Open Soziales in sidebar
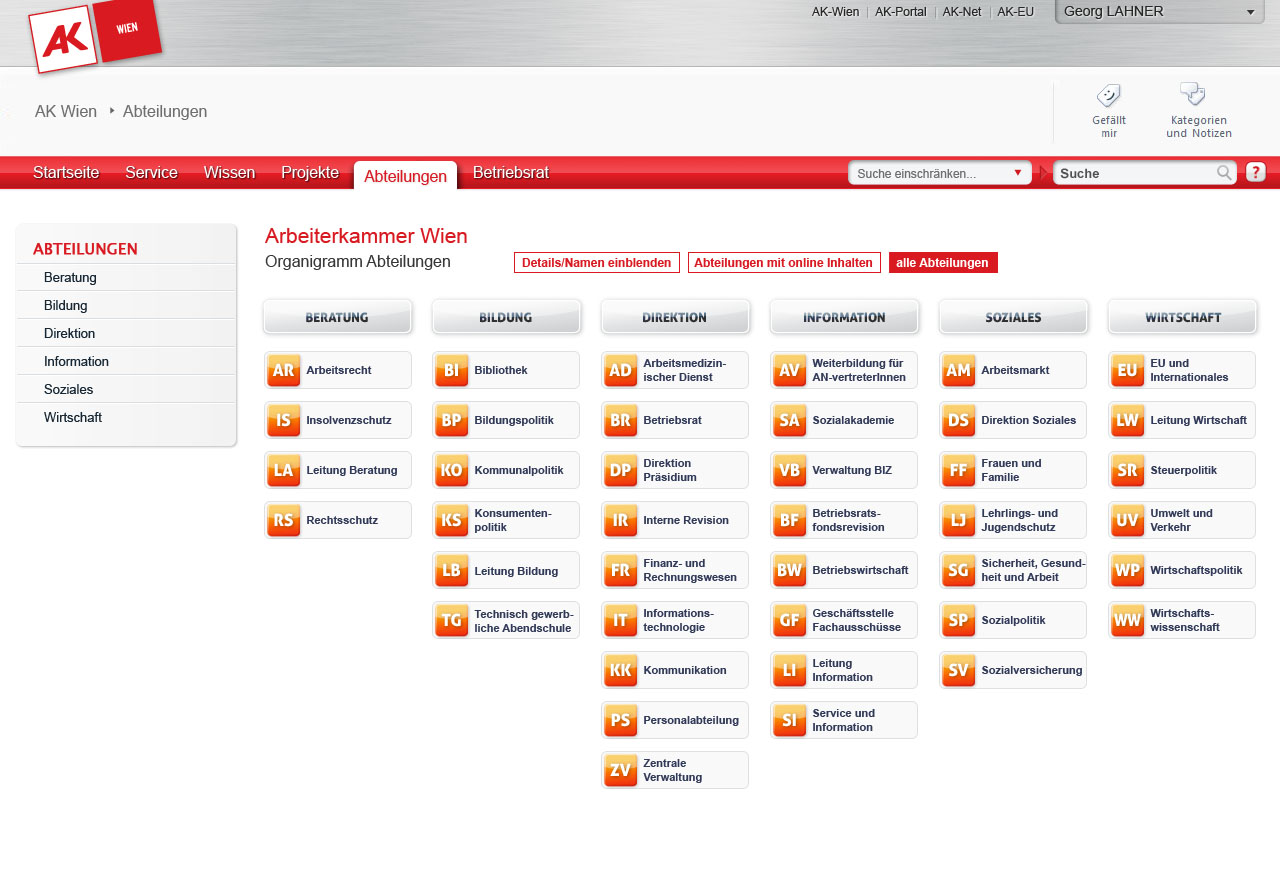This screenshot has width=1280, height=880. [126, 389]
